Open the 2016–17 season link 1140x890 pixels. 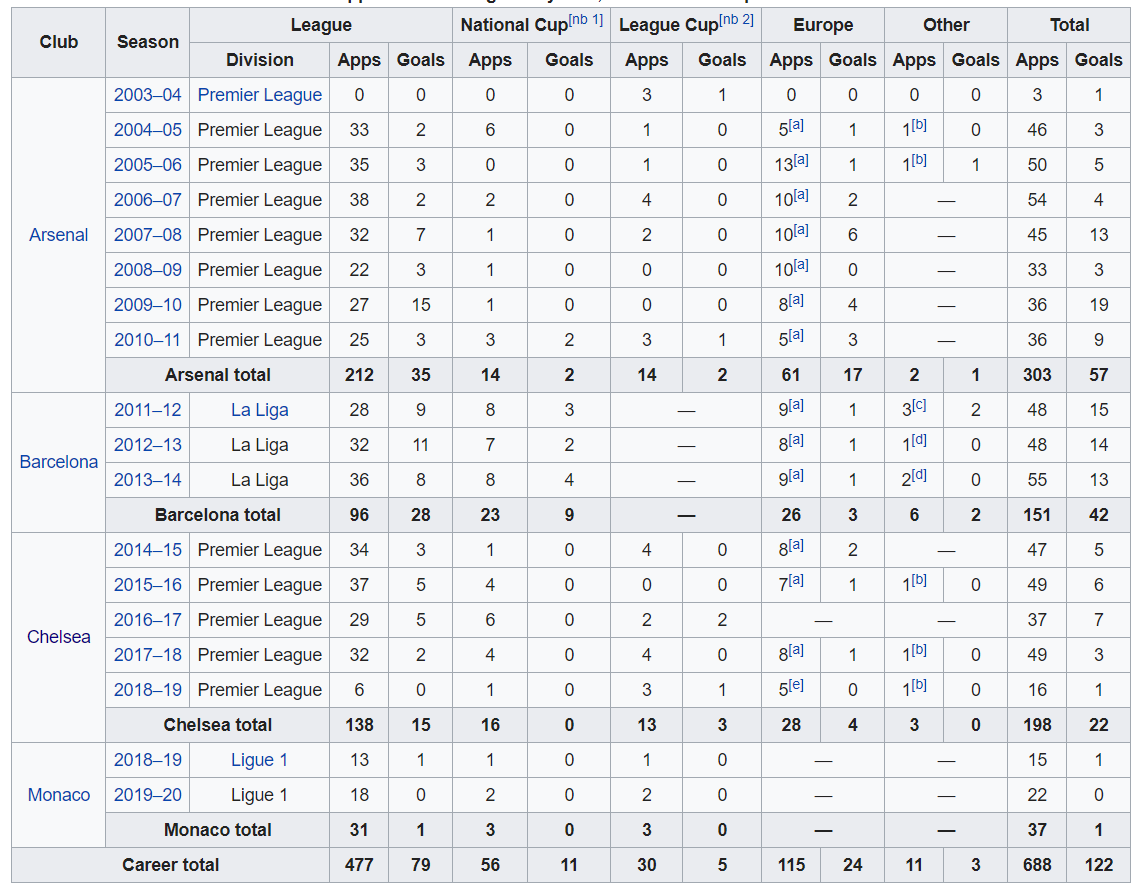tap(148, 620)
